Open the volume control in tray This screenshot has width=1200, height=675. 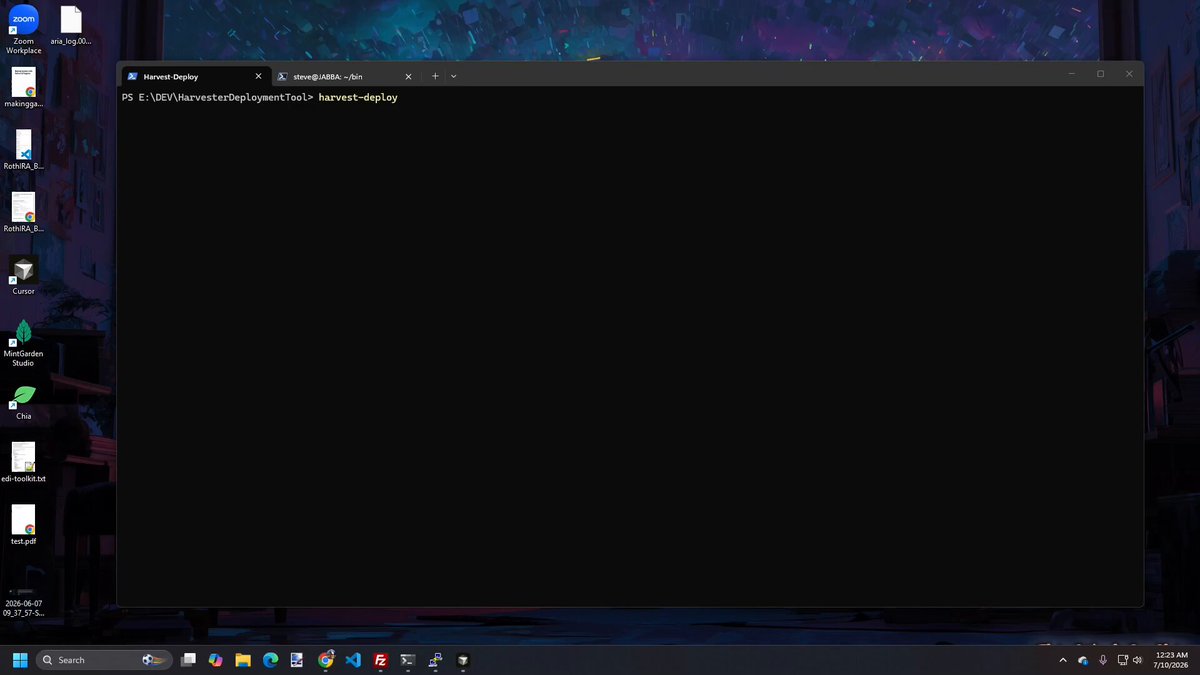point(1137,660)
